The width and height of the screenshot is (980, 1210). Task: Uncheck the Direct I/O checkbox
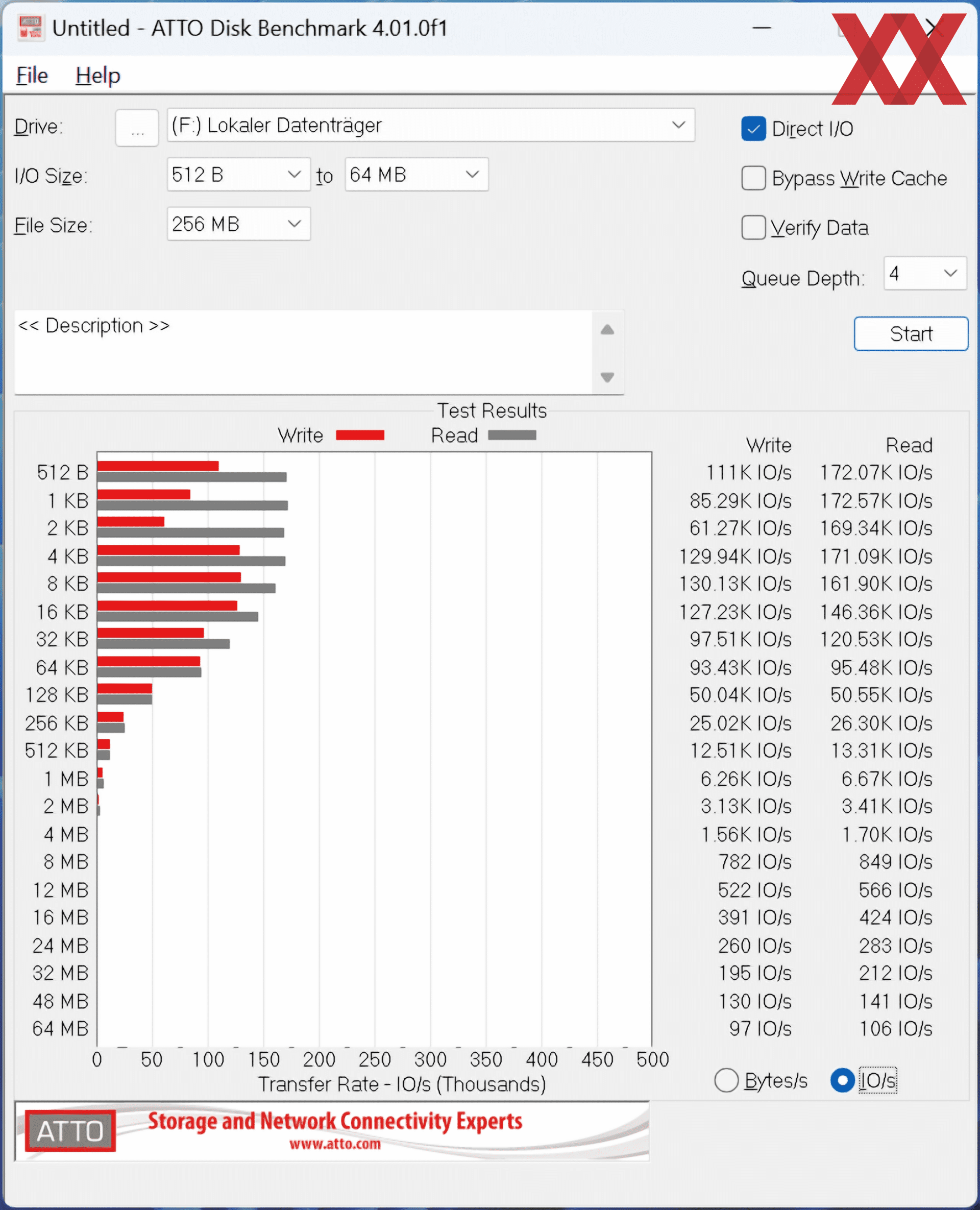click(x=753, y=129)
